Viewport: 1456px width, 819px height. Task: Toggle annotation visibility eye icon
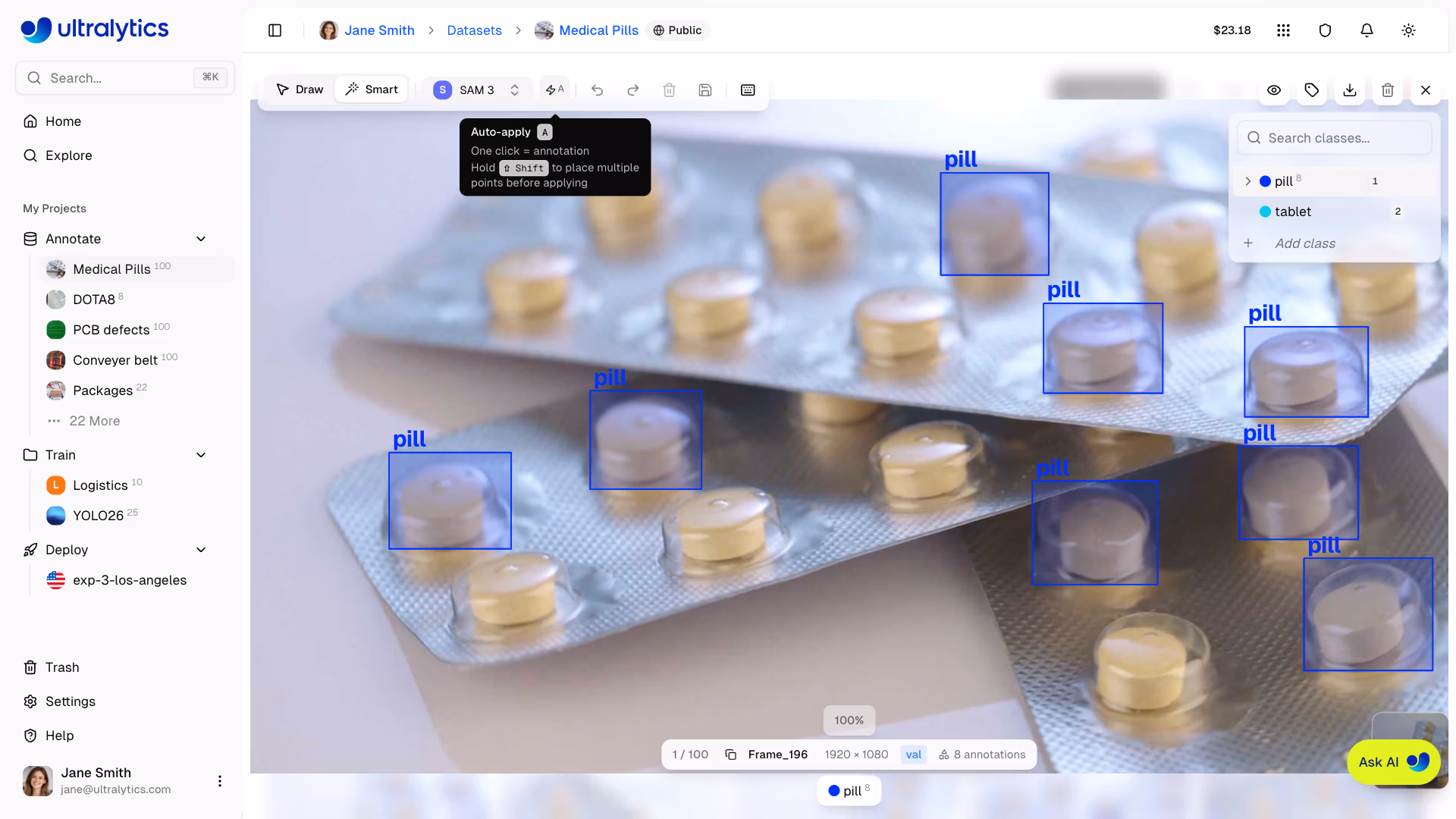click(x=1274, y=90)
